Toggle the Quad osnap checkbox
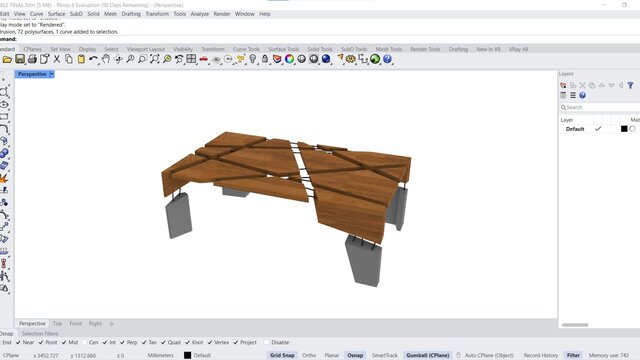This screenshot has width=640, height=360. 163,342
